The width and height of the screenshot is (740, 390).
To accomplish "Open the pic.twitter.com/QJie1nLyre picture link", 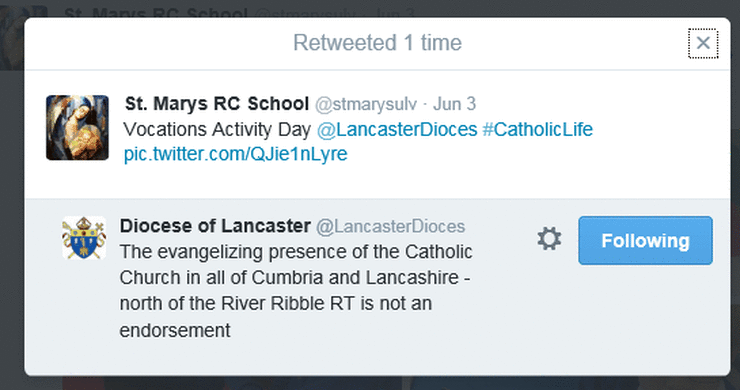I will (x=235, y=154).
